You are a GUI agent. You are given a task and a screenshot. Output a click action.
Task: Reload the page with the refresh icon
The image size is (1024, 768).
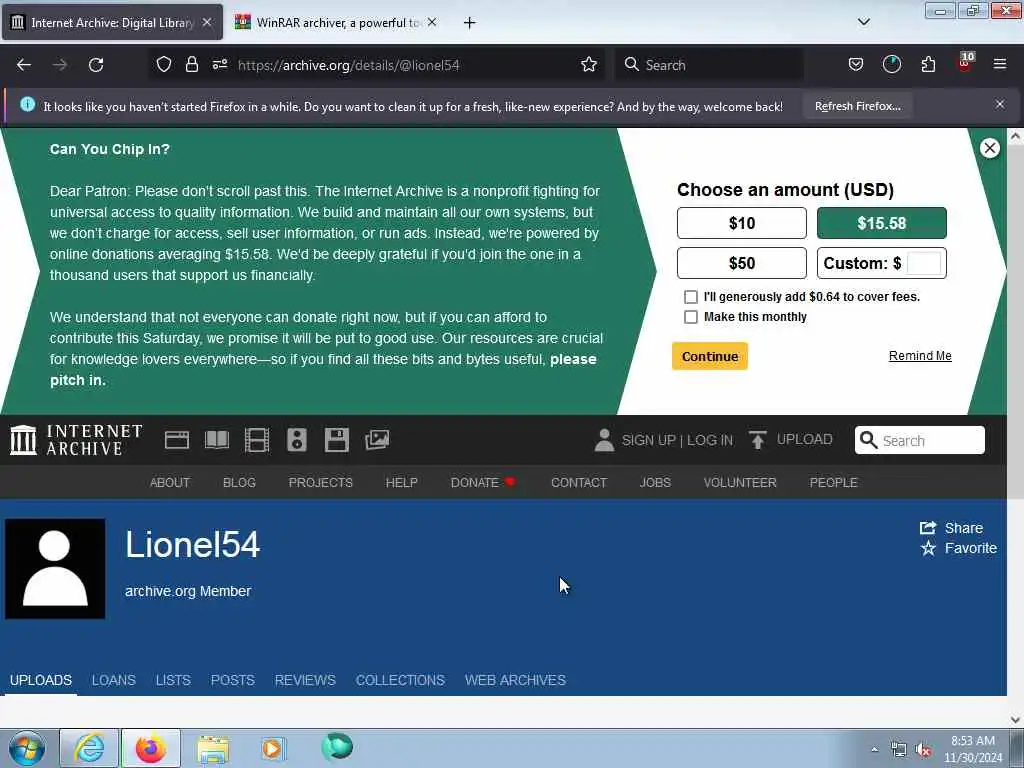[96, 65]
